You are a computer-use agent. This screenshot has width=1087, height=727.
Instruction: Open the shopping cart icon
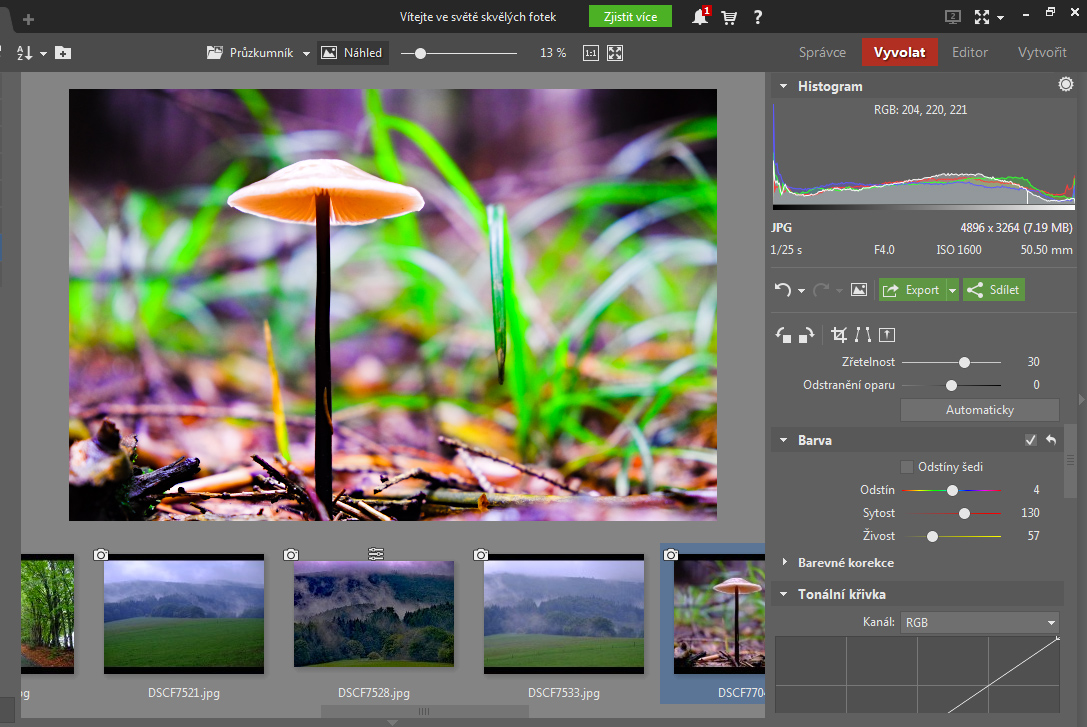click(x=729, y=17)
